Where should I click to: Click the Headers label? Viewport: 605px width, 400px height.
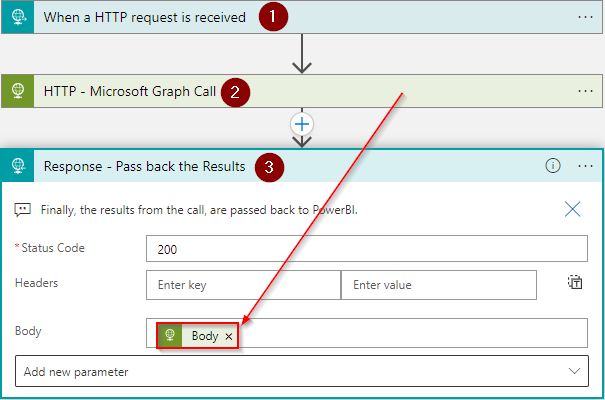(x=36, y=283)
